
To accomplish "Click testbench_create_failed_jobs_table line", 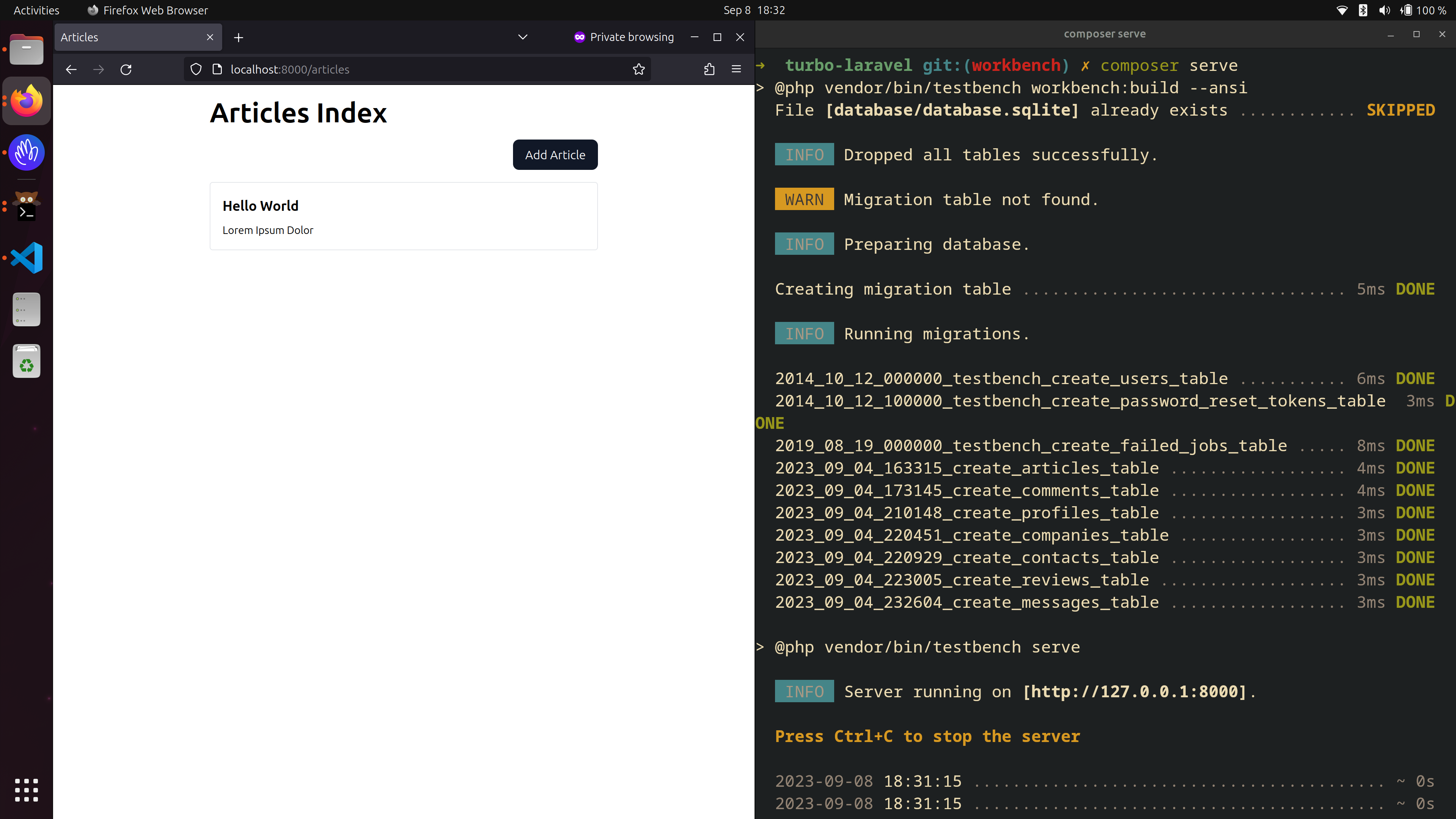I will [1105, 446].
